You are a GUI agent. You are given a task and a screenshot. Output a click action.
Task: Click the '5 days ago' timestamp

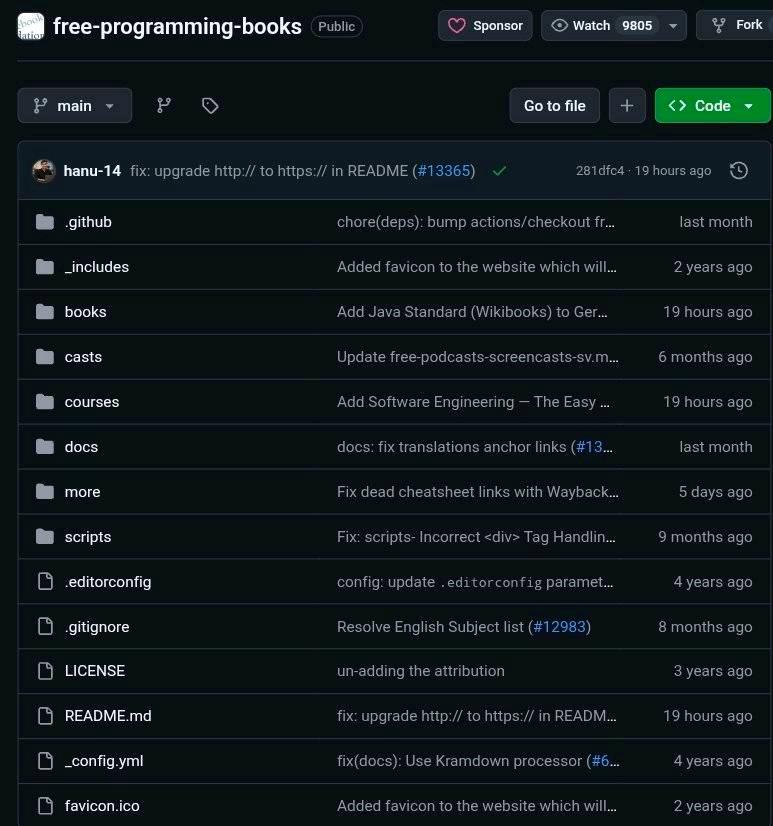(x=715, y=492)
